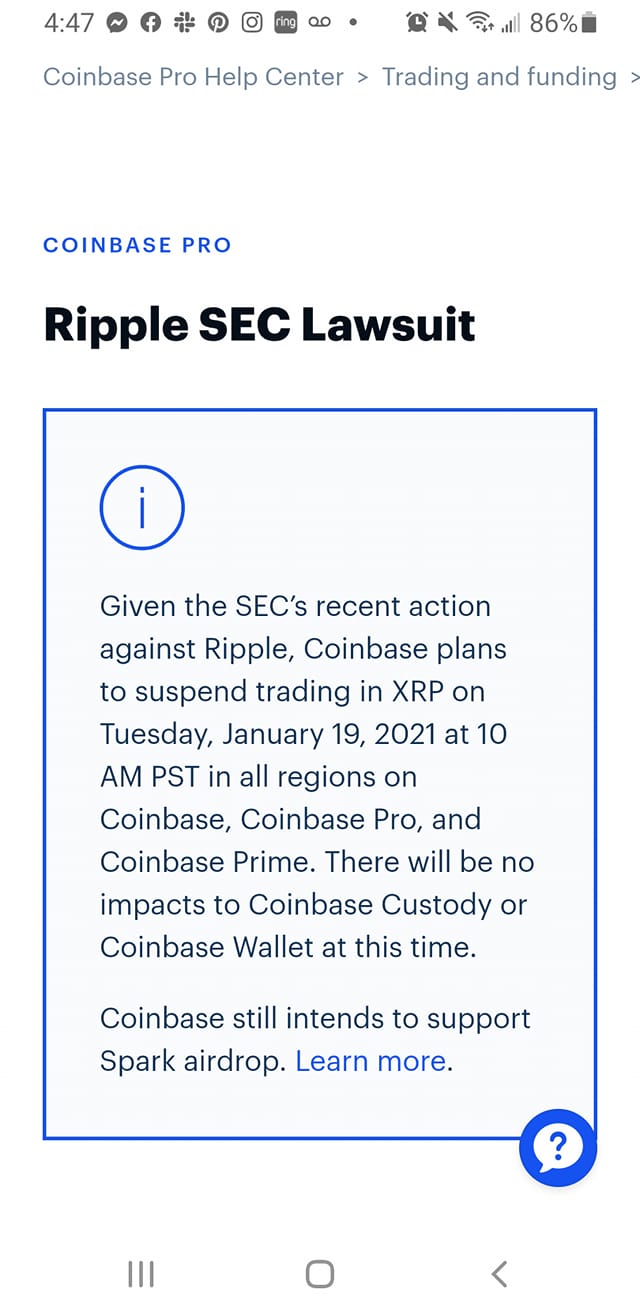The height and width of the screenshot is (1315, 640).
Task: Tap the Ring app notification icon
Action: coord(285,23)
